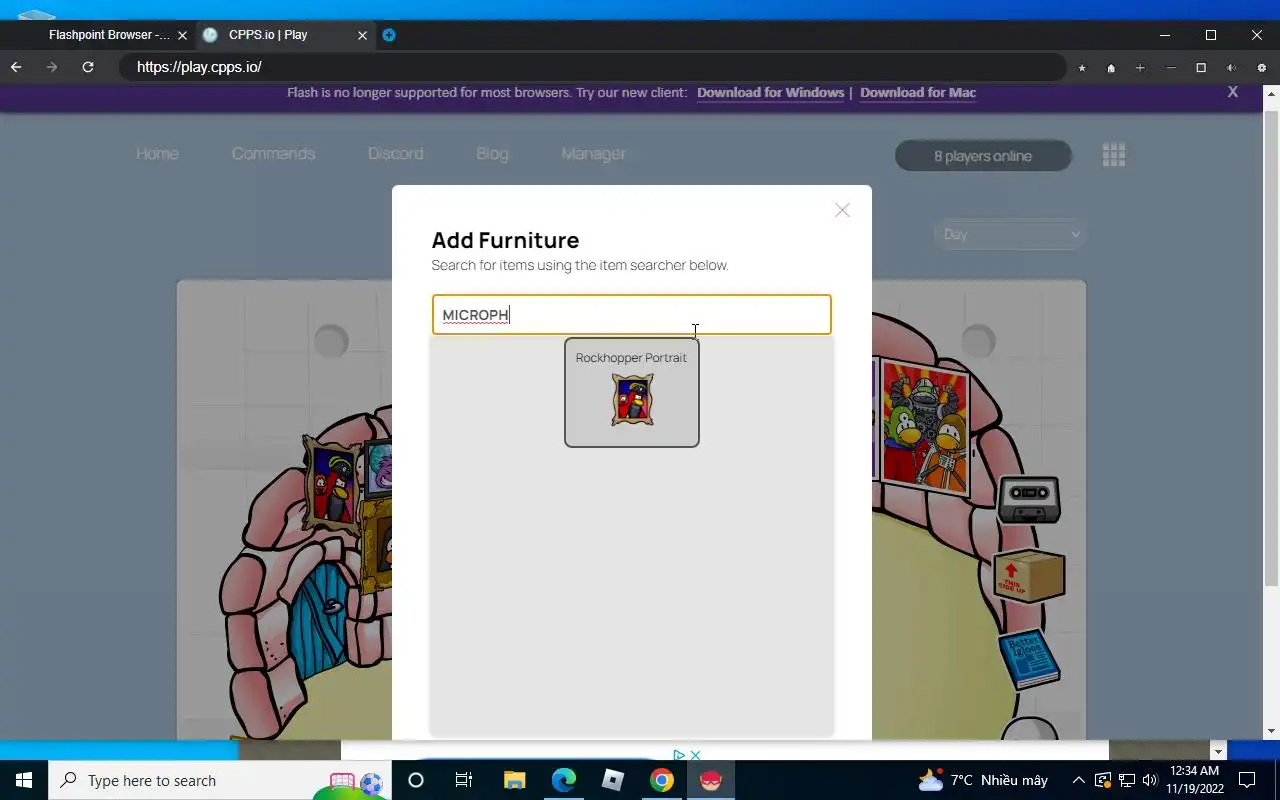Click the zoom out minus icon
The image size is (1280, 800).
(x=1171, y=68)
